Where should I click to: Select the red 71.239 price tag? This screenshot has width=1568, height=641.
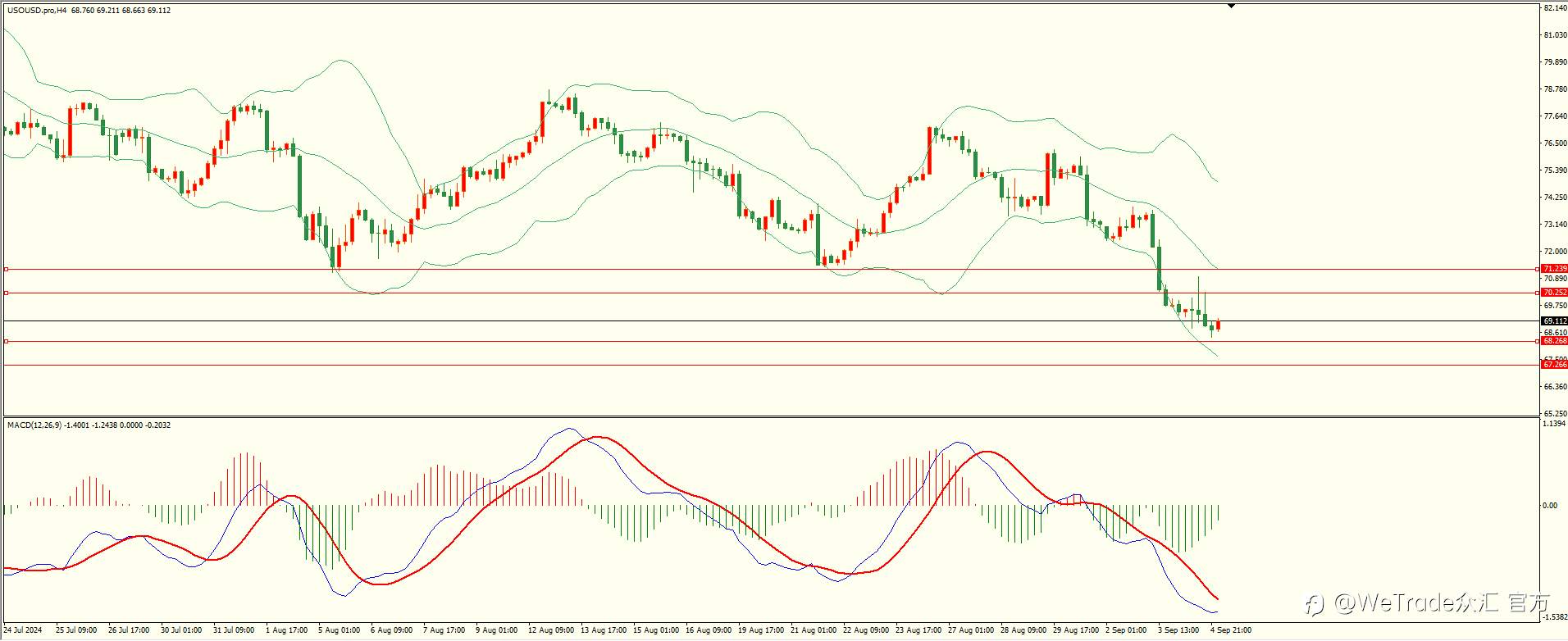coord(1554,269)
